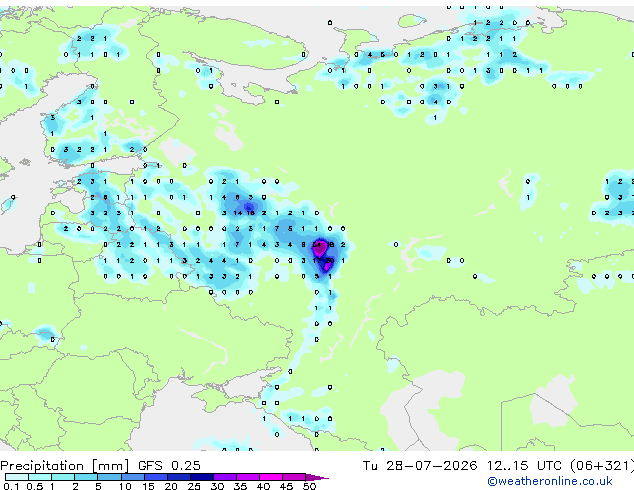Viewport: 634px width, 490px height.
Task: Select the legend swatch between 0.1 and 0.5
Action: (17, 477)
